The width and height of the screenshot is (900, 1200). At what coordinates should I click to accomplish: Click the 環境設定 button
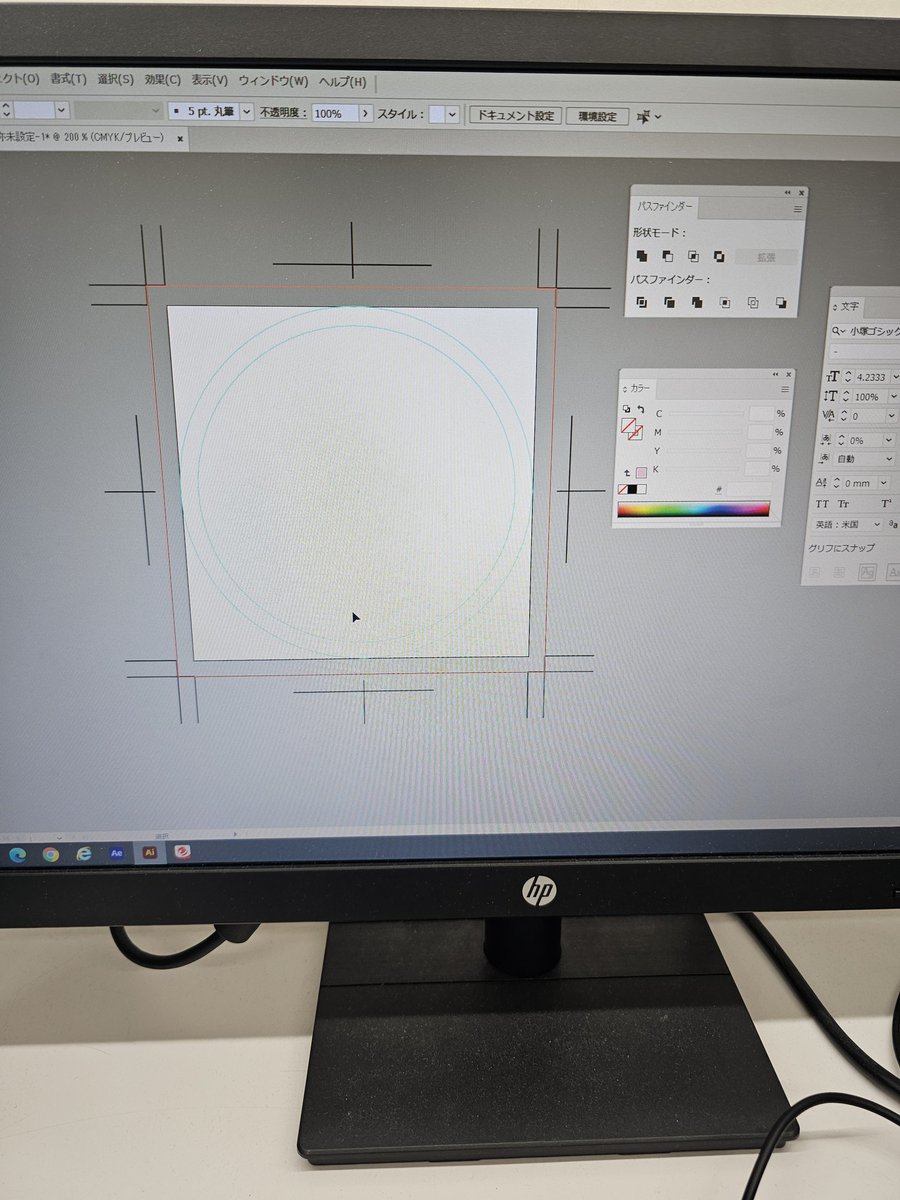(597, 117)
